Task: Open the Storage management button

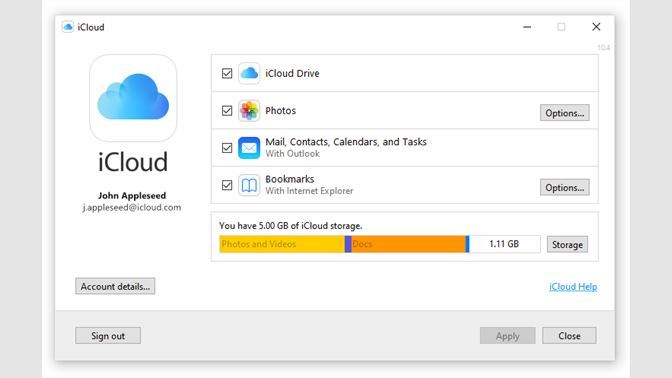Action: [567, 244]
